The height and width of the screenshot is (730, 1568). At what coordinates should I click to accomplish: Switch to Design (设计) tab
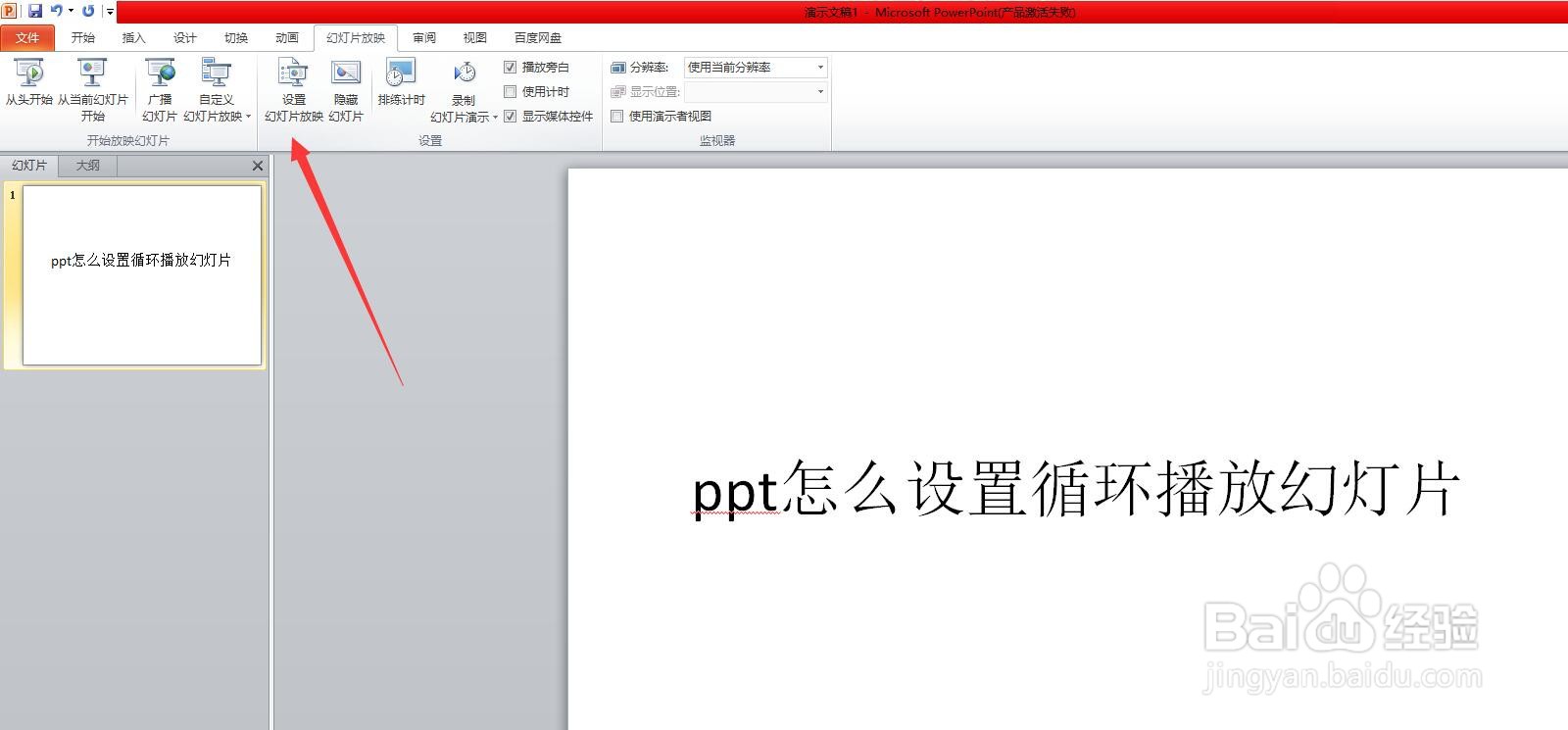click(x=185, y=38)
